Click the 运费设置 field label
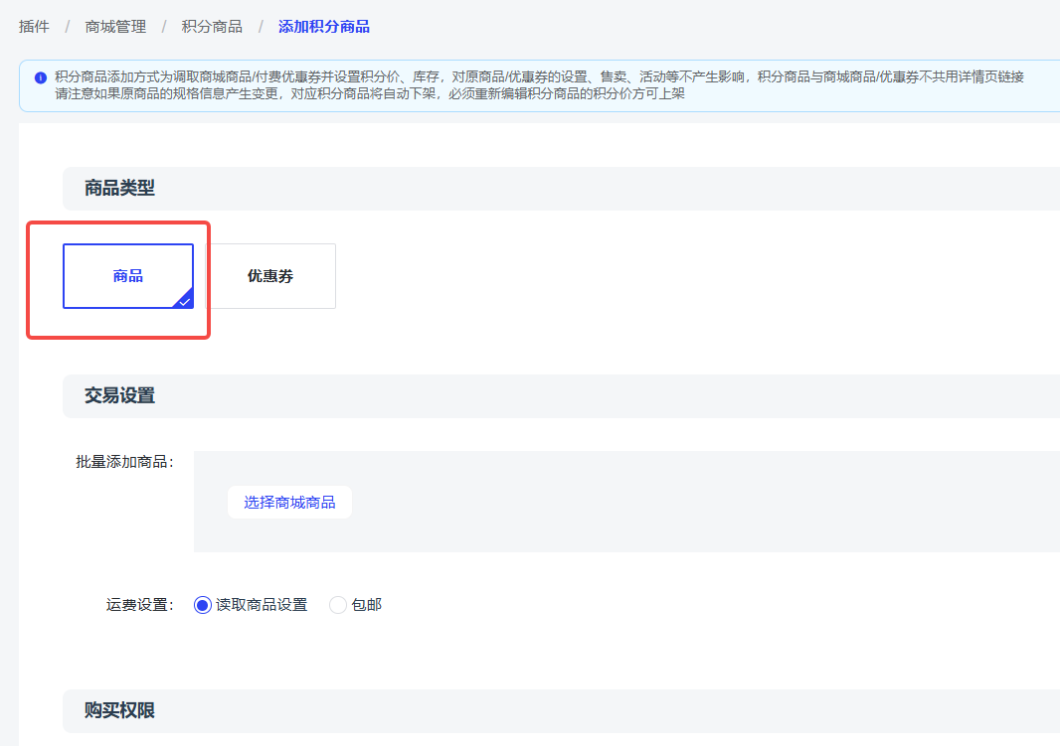The height and width of the screenshot is (746, 1060). point(139,605)
